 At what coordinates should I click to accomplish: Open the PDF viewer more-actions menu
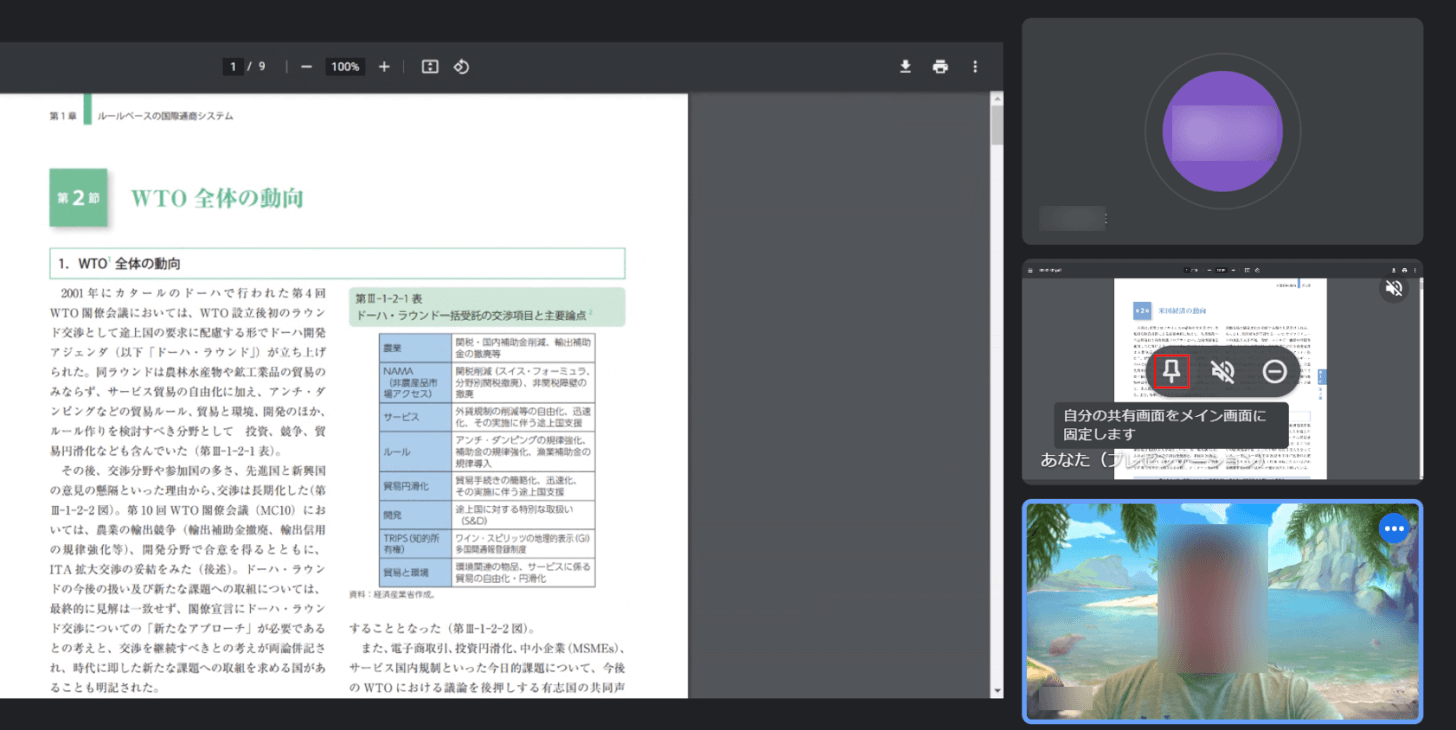point(975,67)
